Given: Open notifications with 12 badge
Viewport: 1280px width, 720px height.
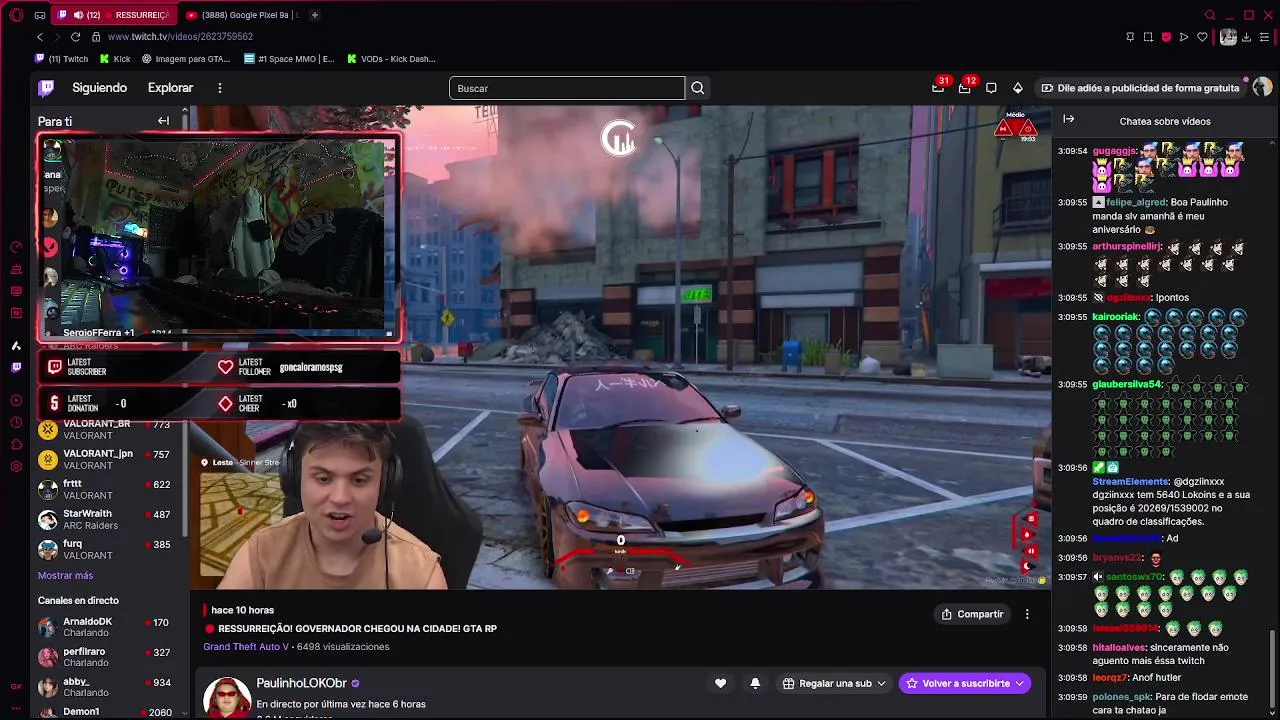Looking at the screenshot, I should pos(965,88).
